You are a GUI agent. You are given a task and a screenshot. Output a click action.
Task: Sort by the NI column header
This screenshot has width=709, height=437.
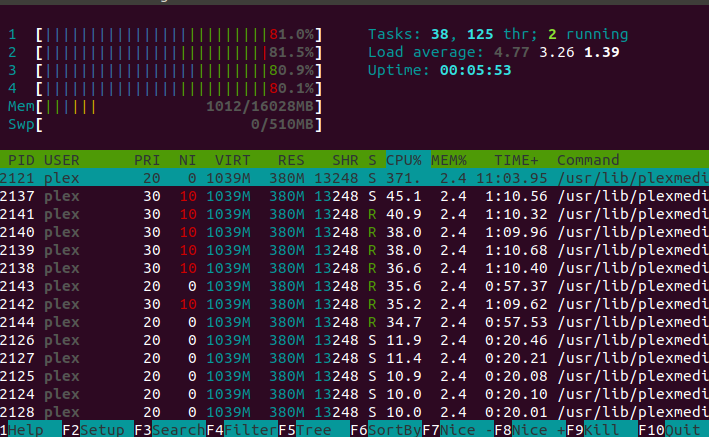point(187,160)
